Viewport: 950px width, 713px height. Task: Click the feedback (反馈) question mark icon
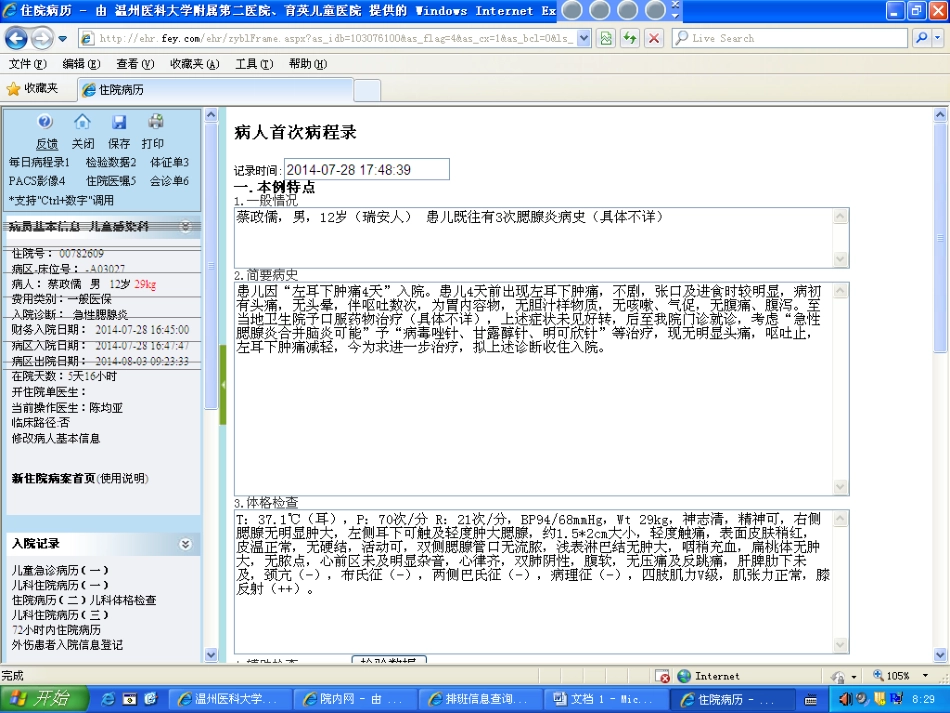pos(45,122)
